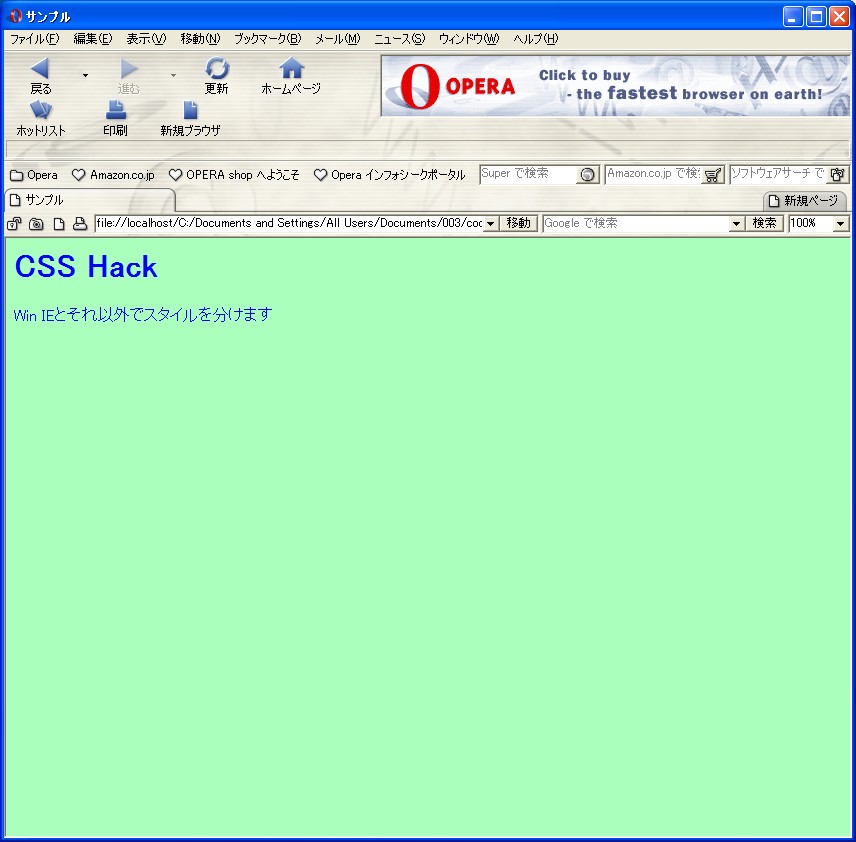This screenshot has height=842, width=856.
Task: Select the サンプル page tab
Action: pyautogui.click(x=90, y=200)
